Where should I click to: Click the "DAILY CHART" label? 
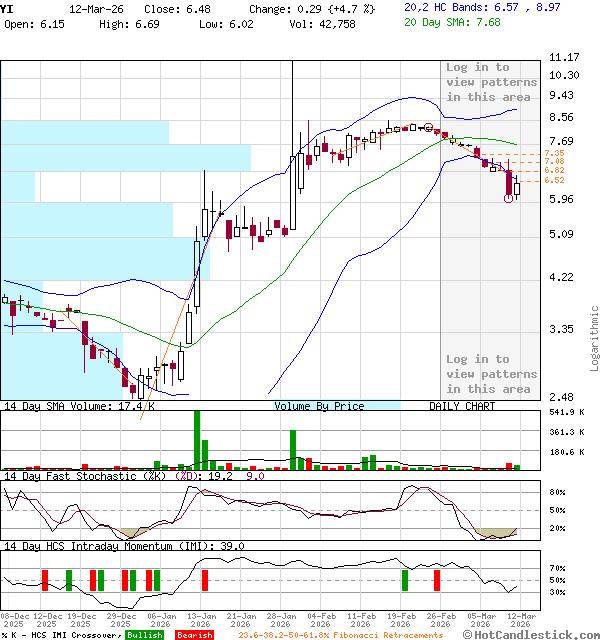(462, 406)
